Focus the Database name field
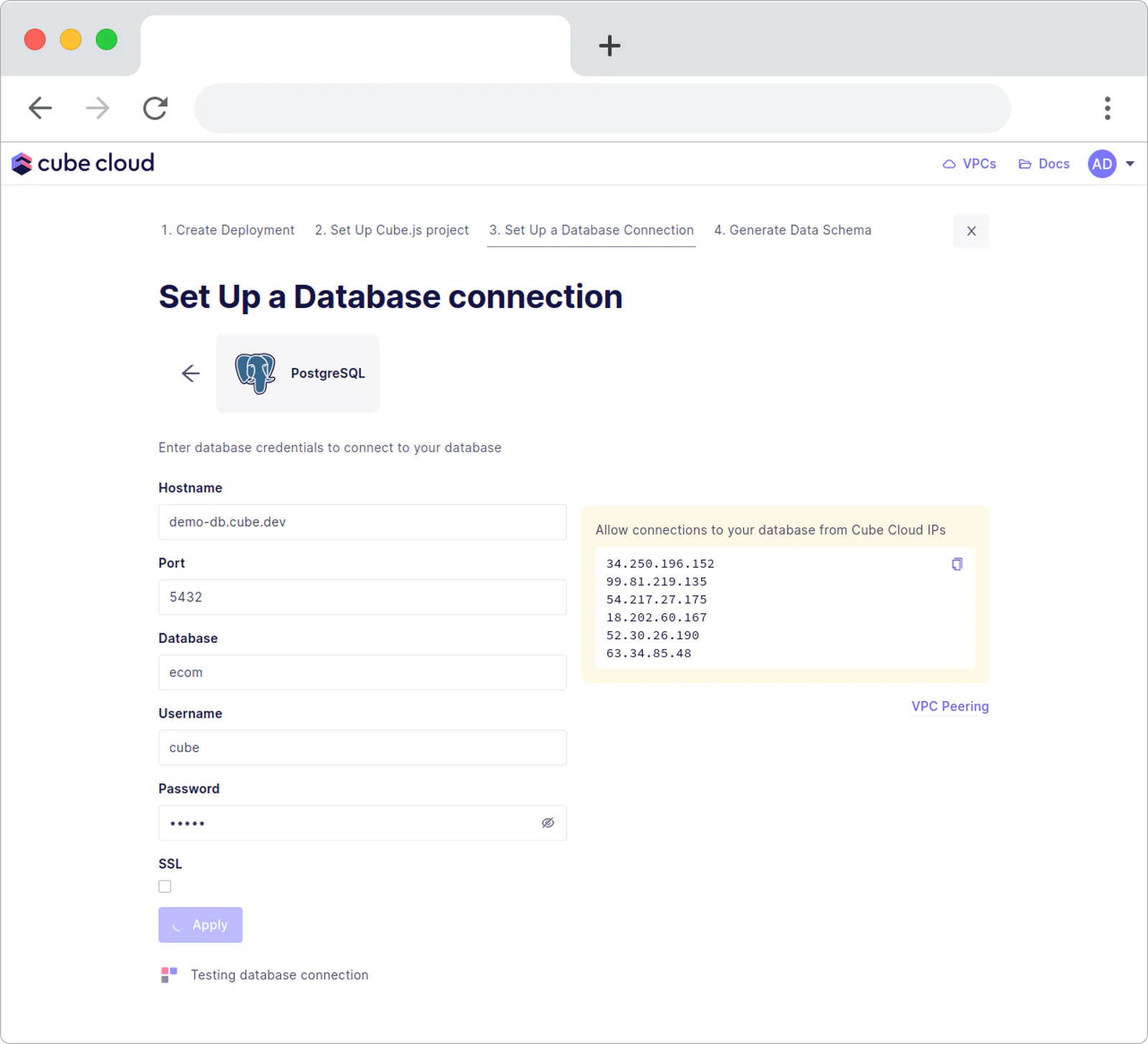 click(362, 672)
